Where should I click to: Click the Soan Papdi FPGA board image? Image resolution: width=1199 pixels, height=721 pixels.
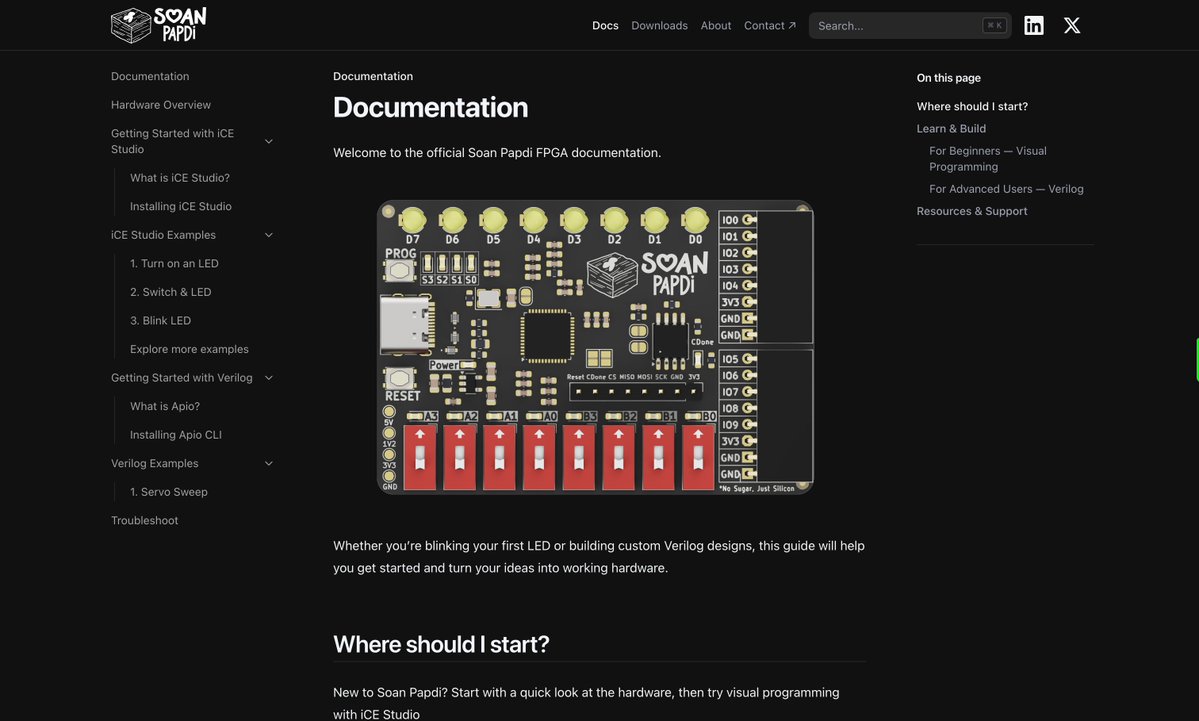pyautogui.click(x=595, y=347)
